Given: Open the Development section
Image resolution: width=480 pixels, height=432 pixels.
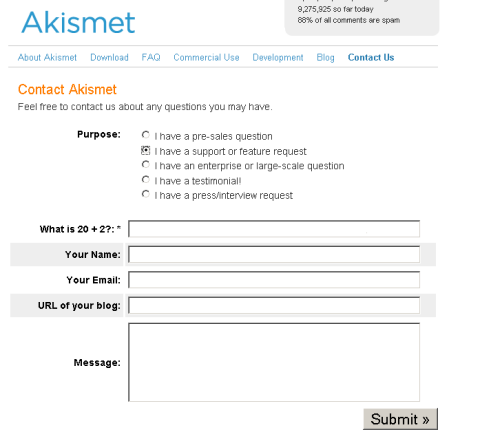Looking at the screenshot, I should tap(278, 57).
